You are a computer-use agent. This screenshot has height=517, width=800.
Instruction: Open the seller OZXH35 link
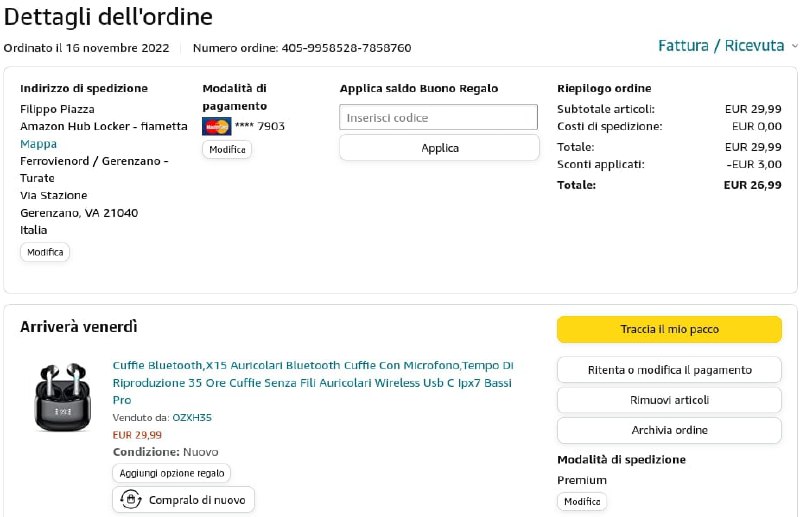tap(192, 417)
